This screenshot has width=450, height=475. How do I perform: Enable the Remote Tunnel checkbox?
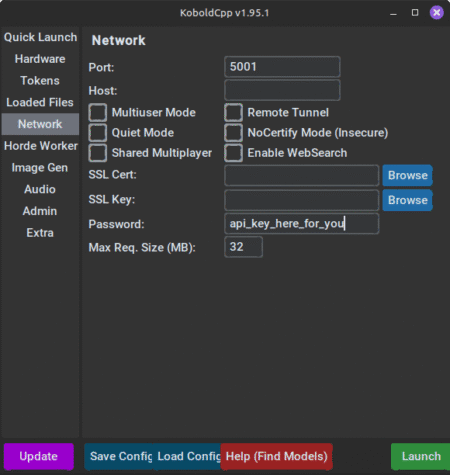(x=233, y=112)
